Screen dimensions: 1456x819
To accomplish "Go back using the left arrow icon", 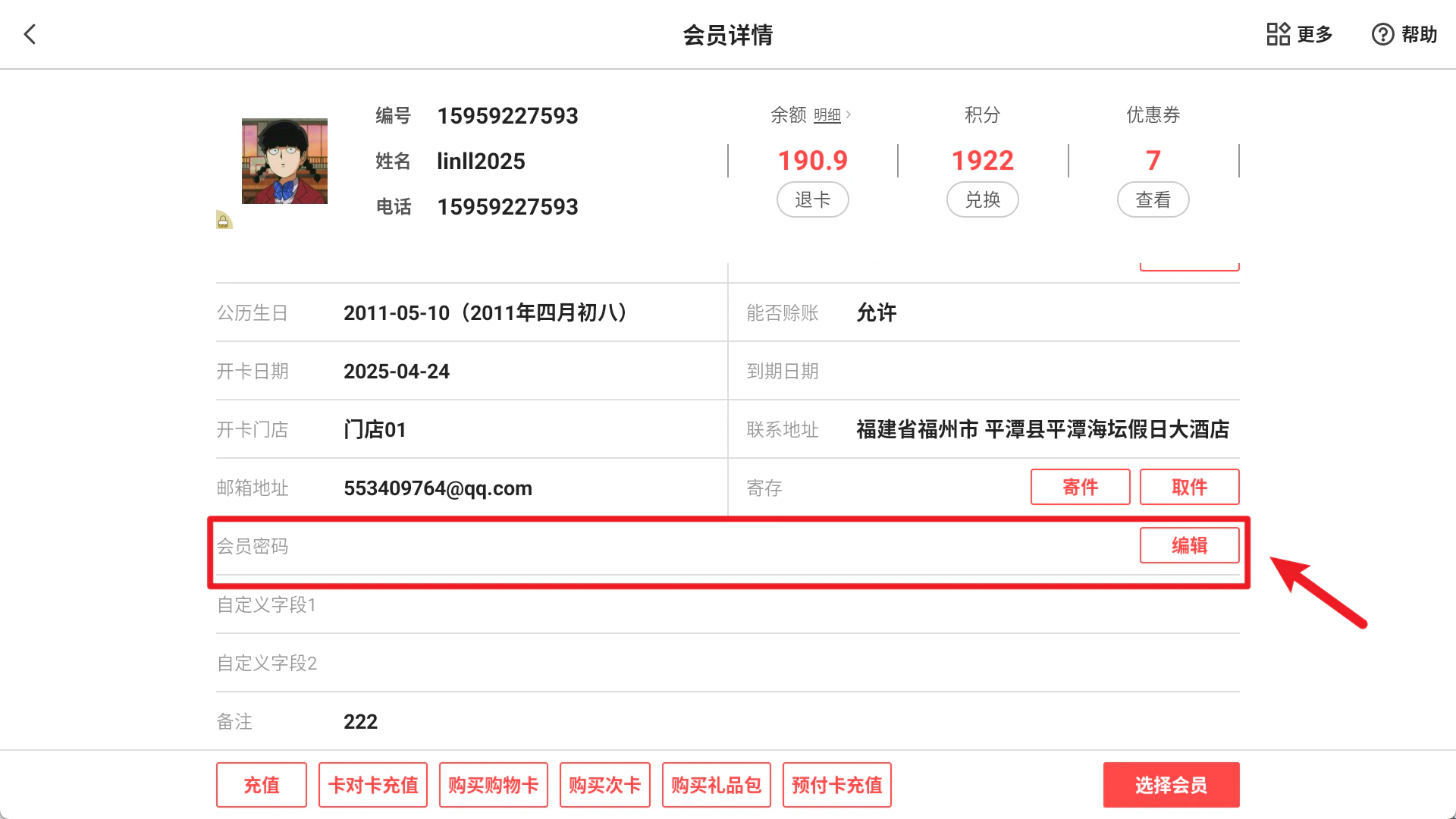I will [30, 34].
